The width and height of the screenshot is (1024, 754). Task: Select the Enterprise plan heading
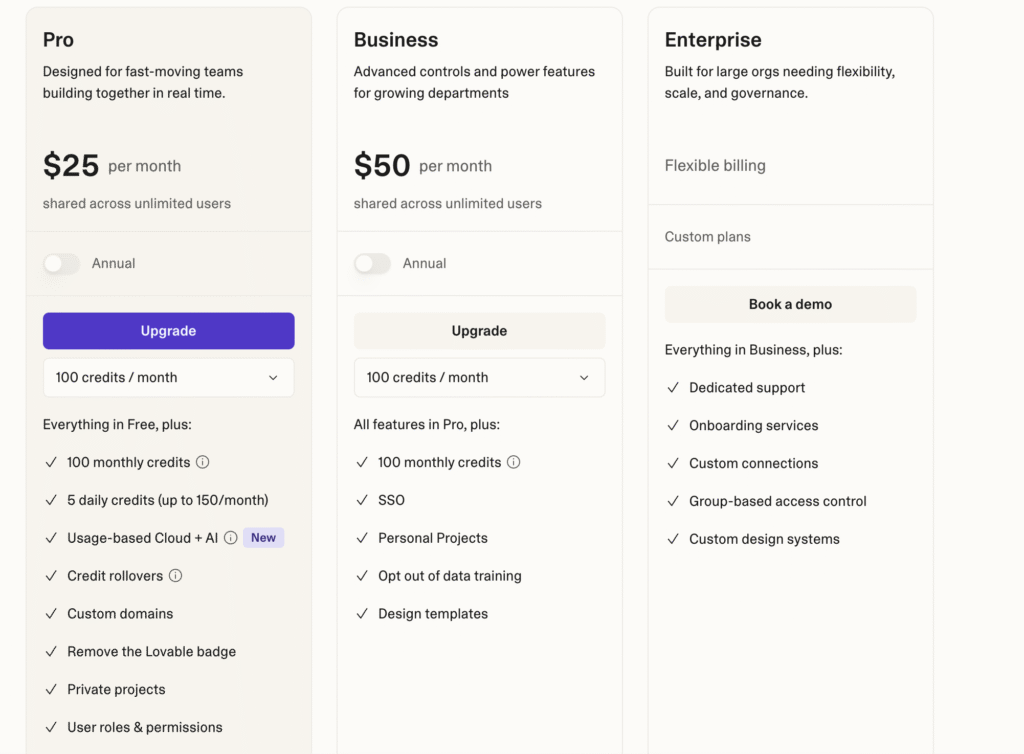pos(713,40)
